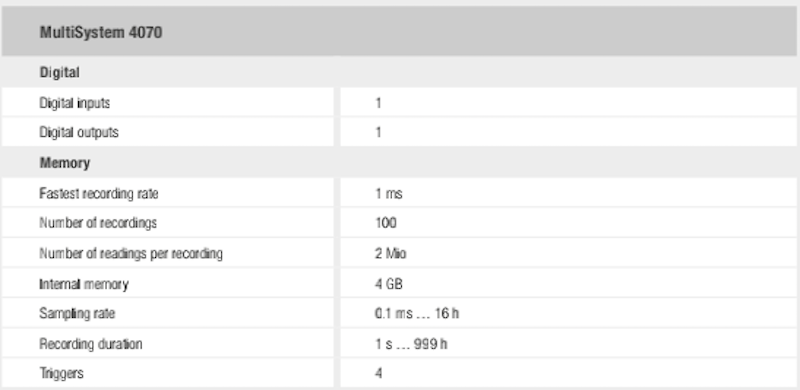Select Number of readings per recording label
Image resolution: width=800 pixels, height=390 pixels.
(x=131, y=254)
